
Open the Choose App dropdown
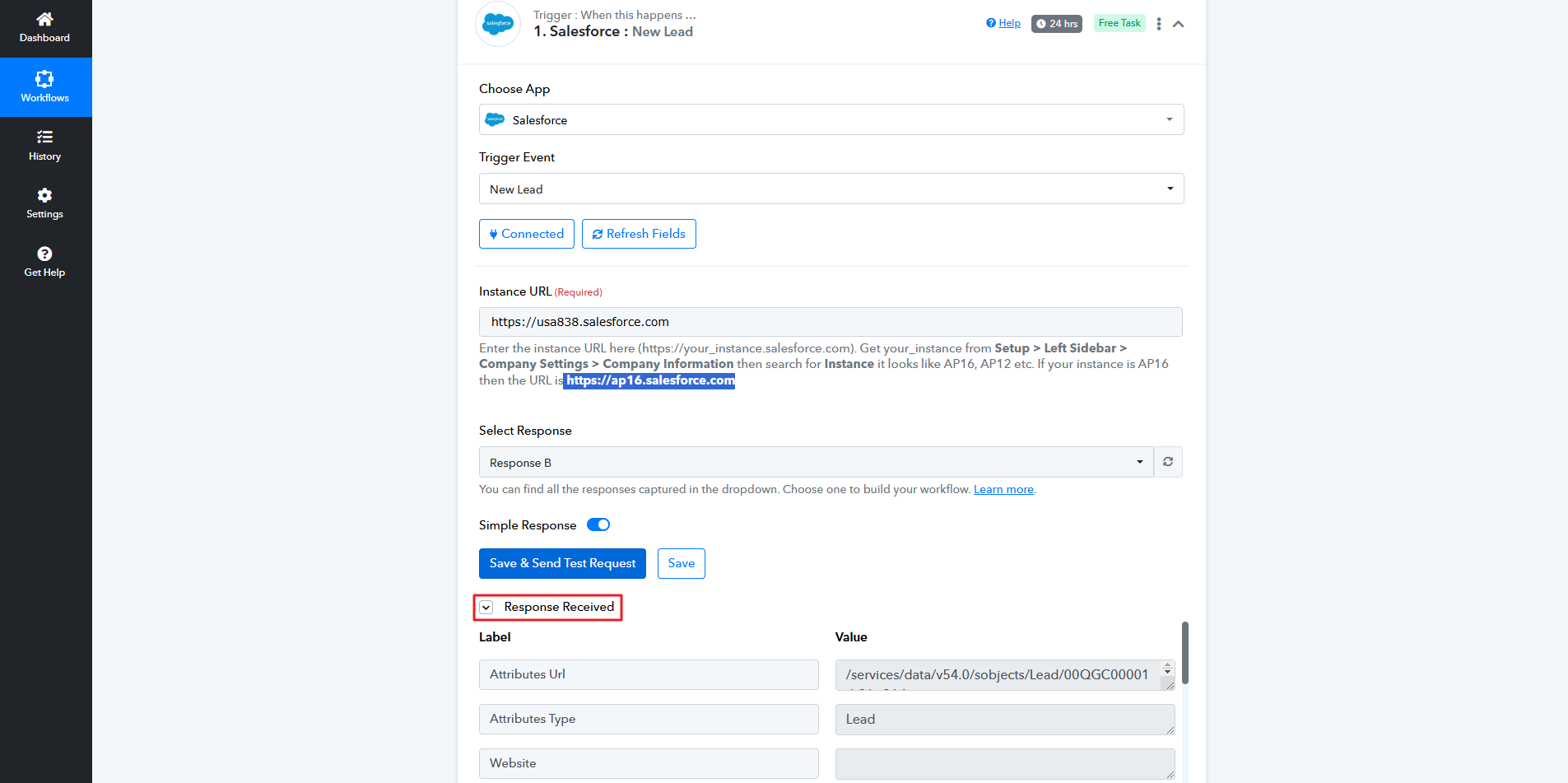pos(831,120)
